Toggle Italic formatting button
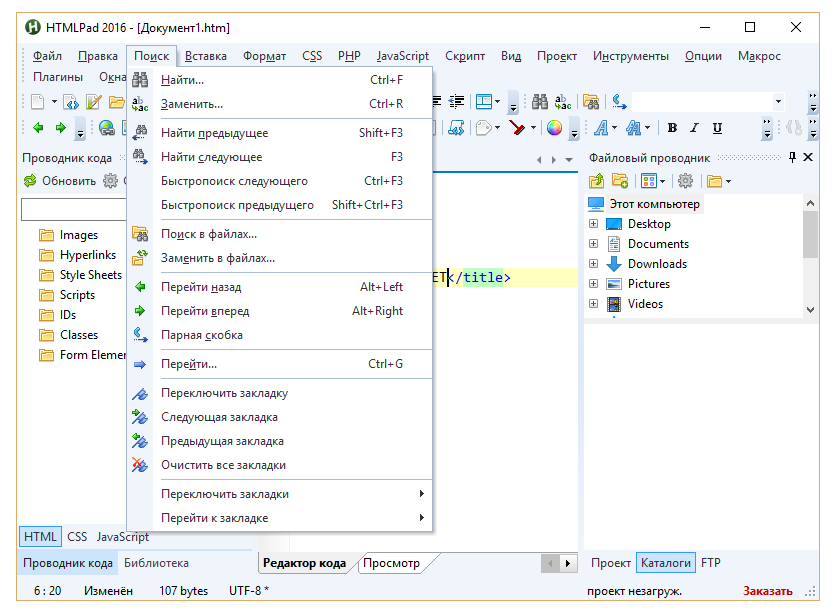This screenshot has width=840, height=615. [x=694, y=128]
